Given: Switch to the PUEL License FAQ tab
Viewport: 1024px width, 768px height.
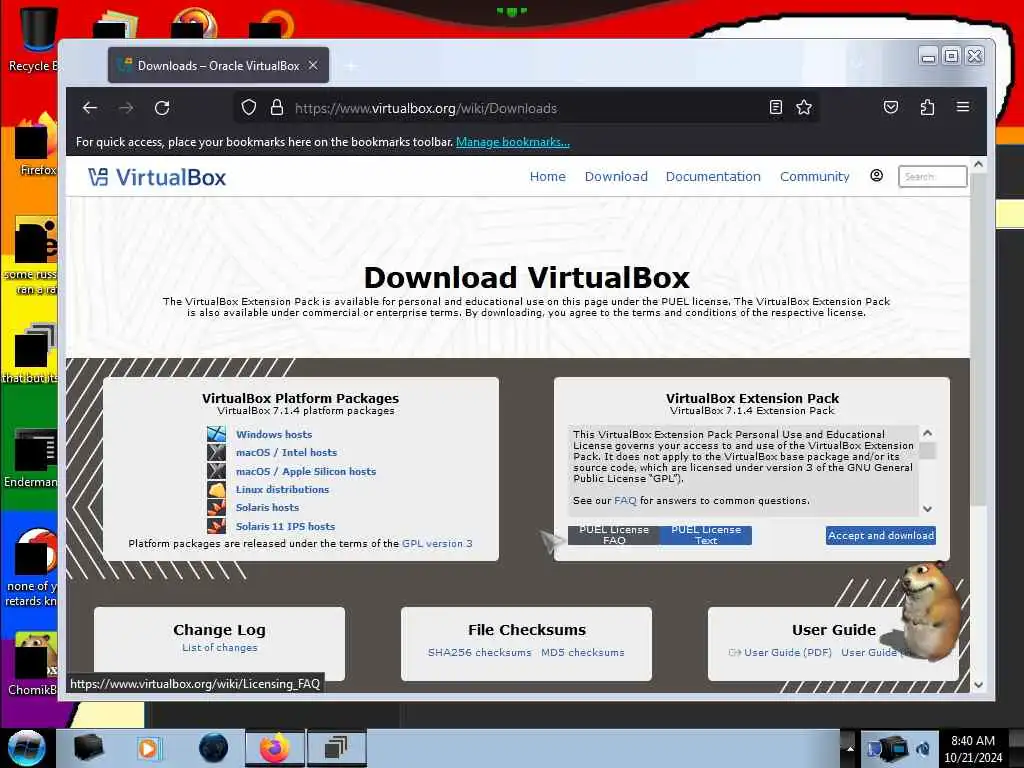Looking at the screenshot, I should [x=614, y=535].
